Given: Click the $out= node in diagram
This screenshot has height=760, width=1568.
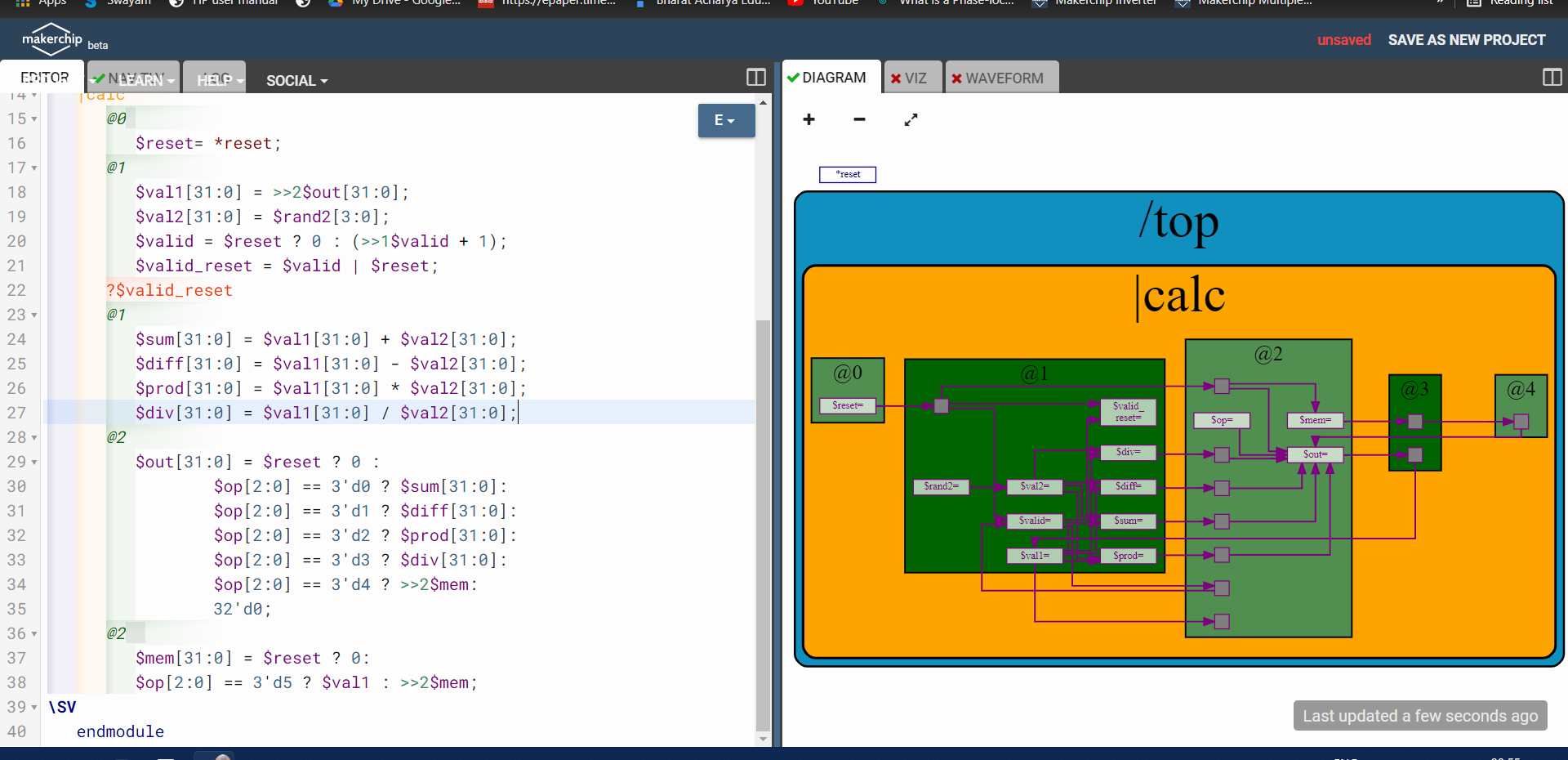Looking at the screenshot, I should click(1315, 454).
